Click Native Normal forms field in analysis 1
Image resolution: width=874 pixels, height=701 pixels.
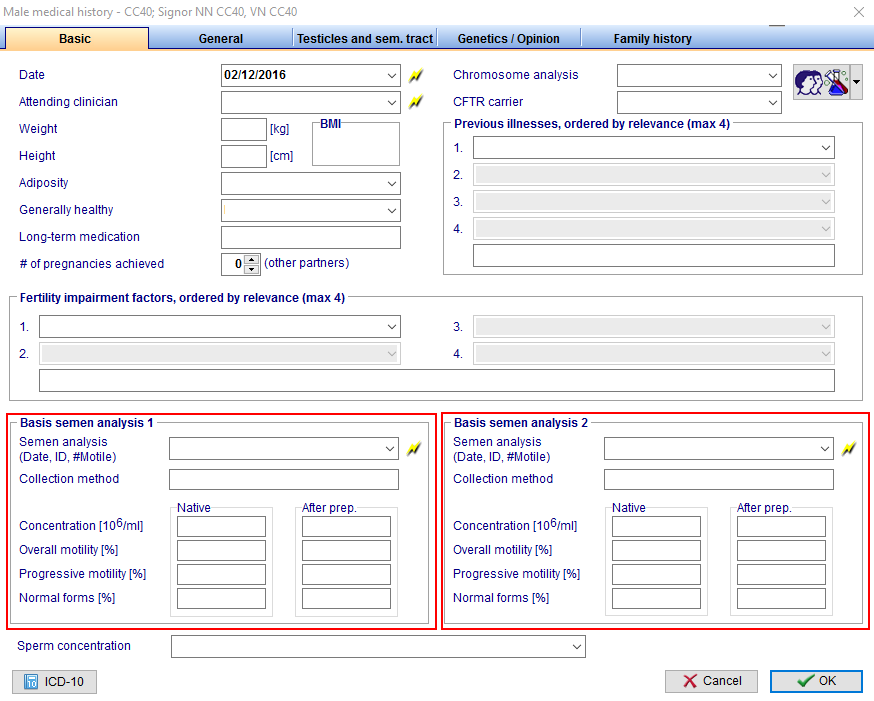click(x=221, y=598)
